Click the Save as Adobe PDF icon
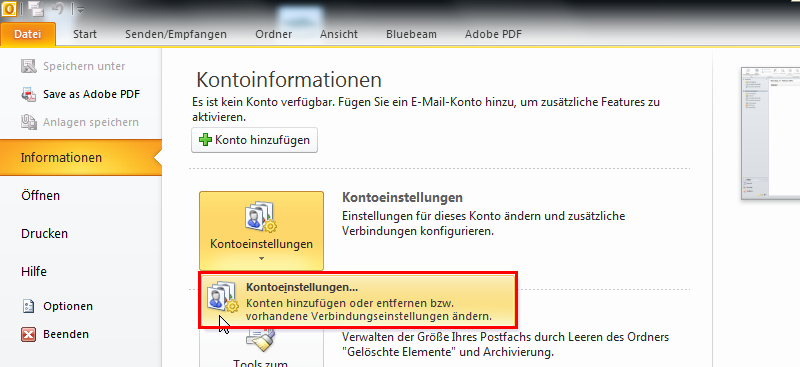 pyautogui.click(x=29, y=94)
